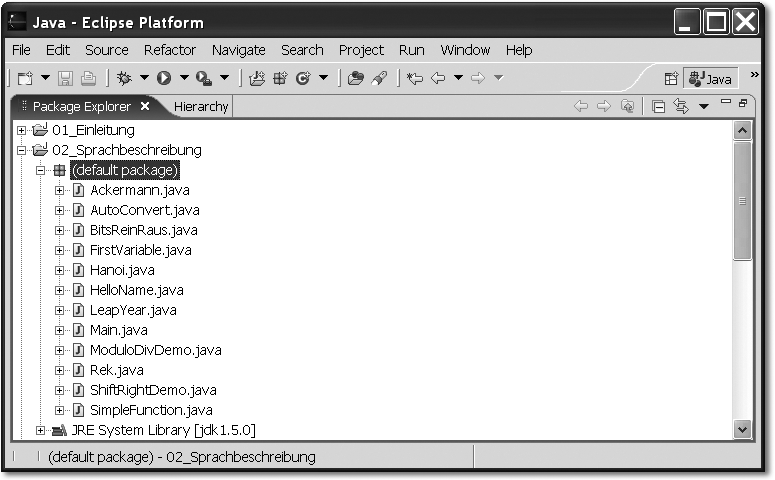Open the Search menu
The height and width of the screenshot is (480, 775).
click(302, 50)
